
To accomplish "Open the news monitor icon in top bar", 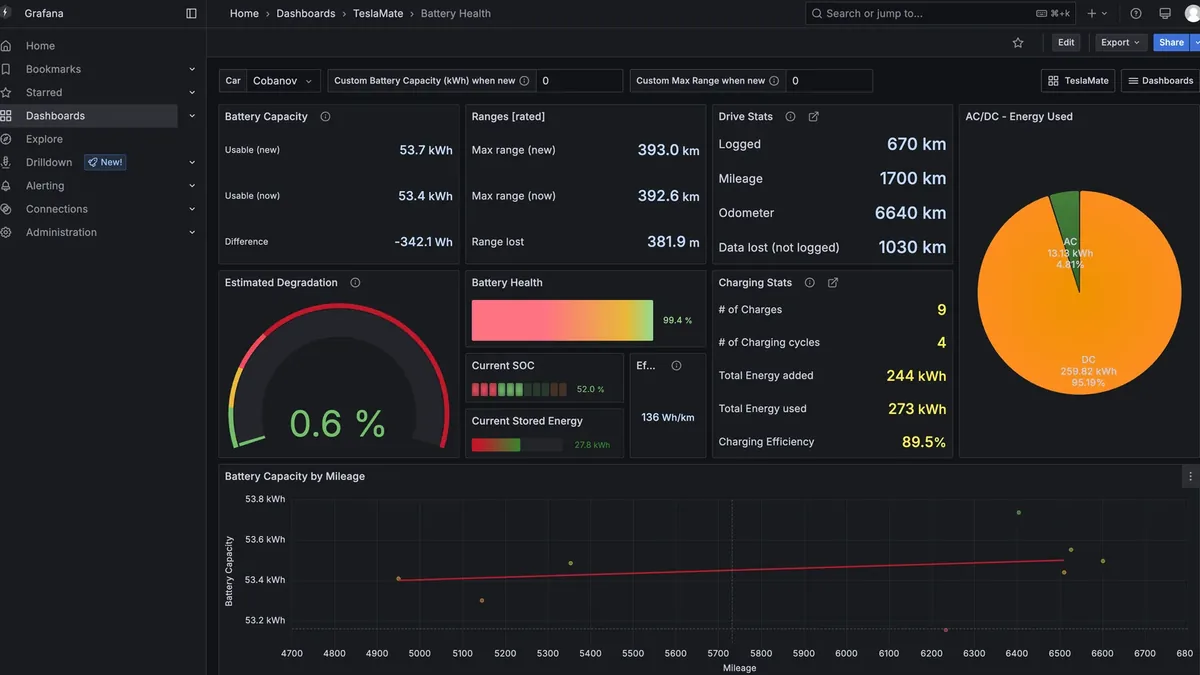I will point(1165,13).
